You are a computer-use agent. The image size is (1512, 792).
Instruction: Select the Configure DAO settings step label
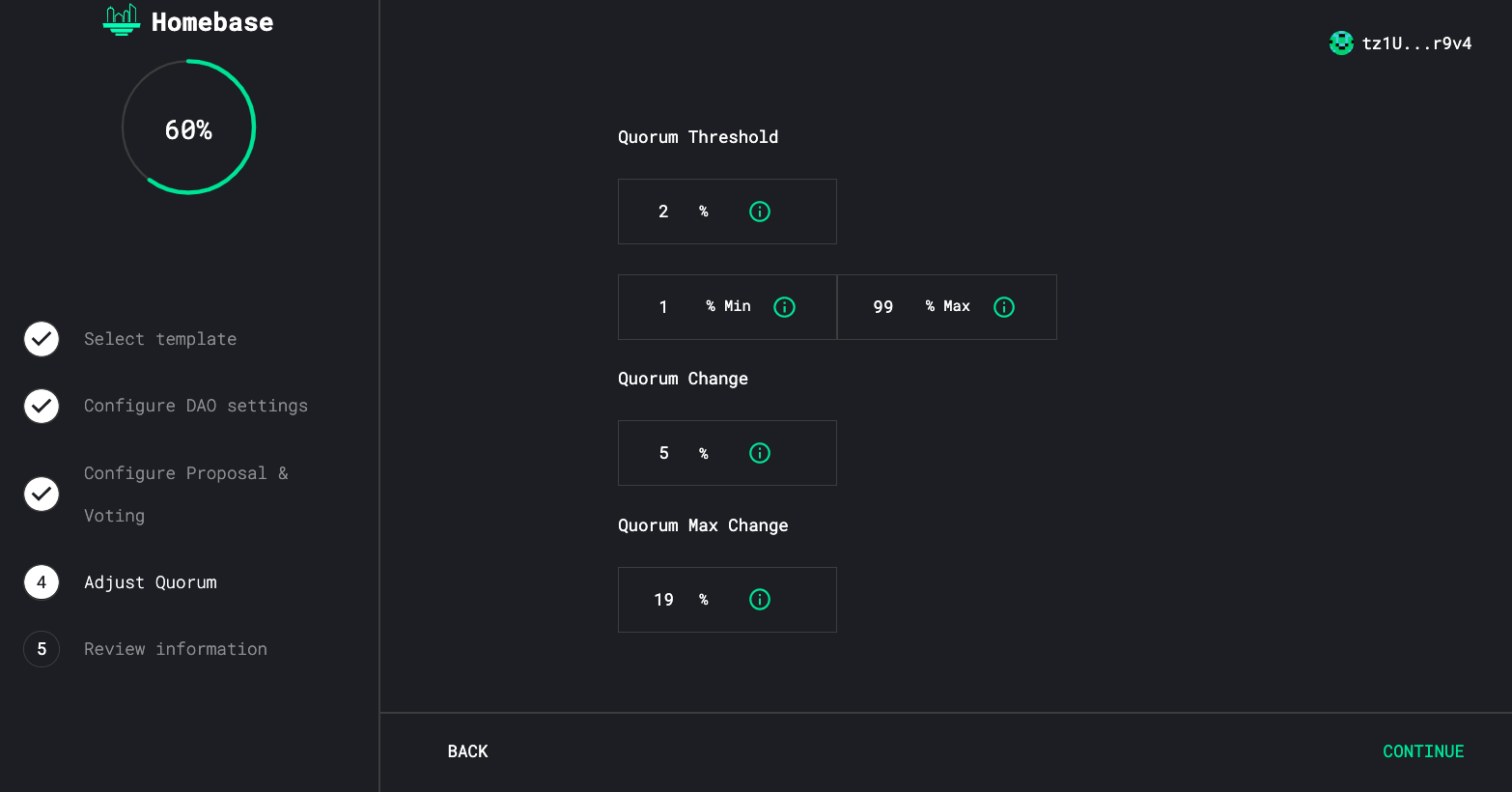pos(195,407)
